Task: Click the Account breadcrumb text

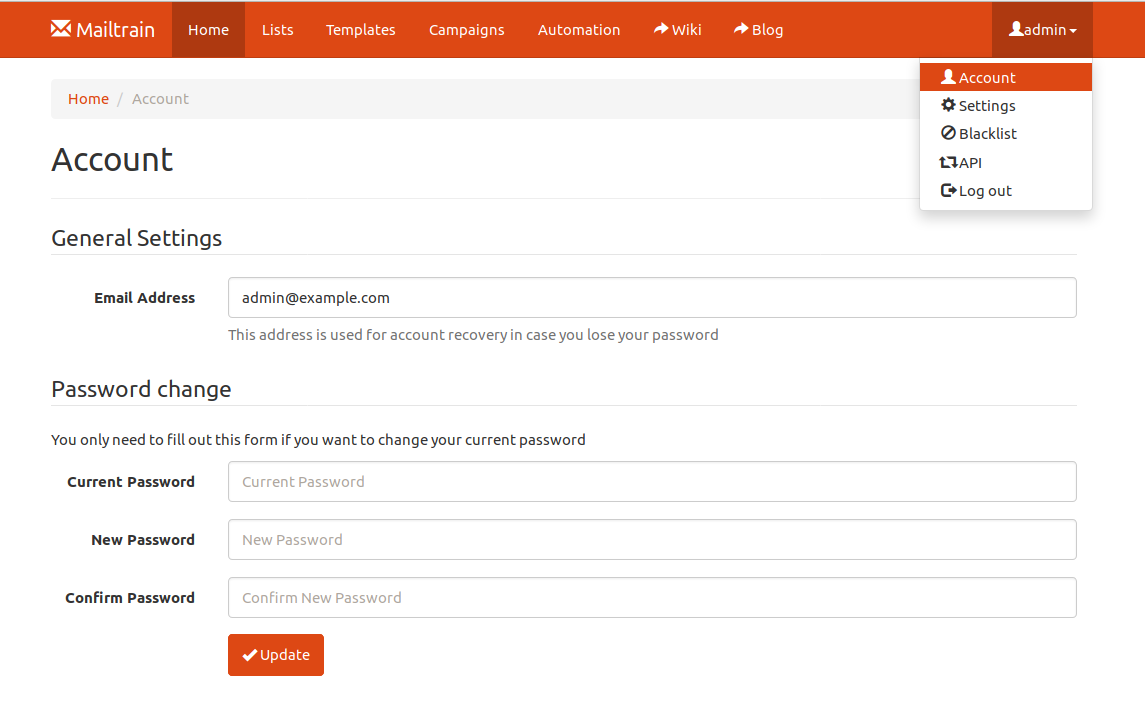Action: click(160, 99)
